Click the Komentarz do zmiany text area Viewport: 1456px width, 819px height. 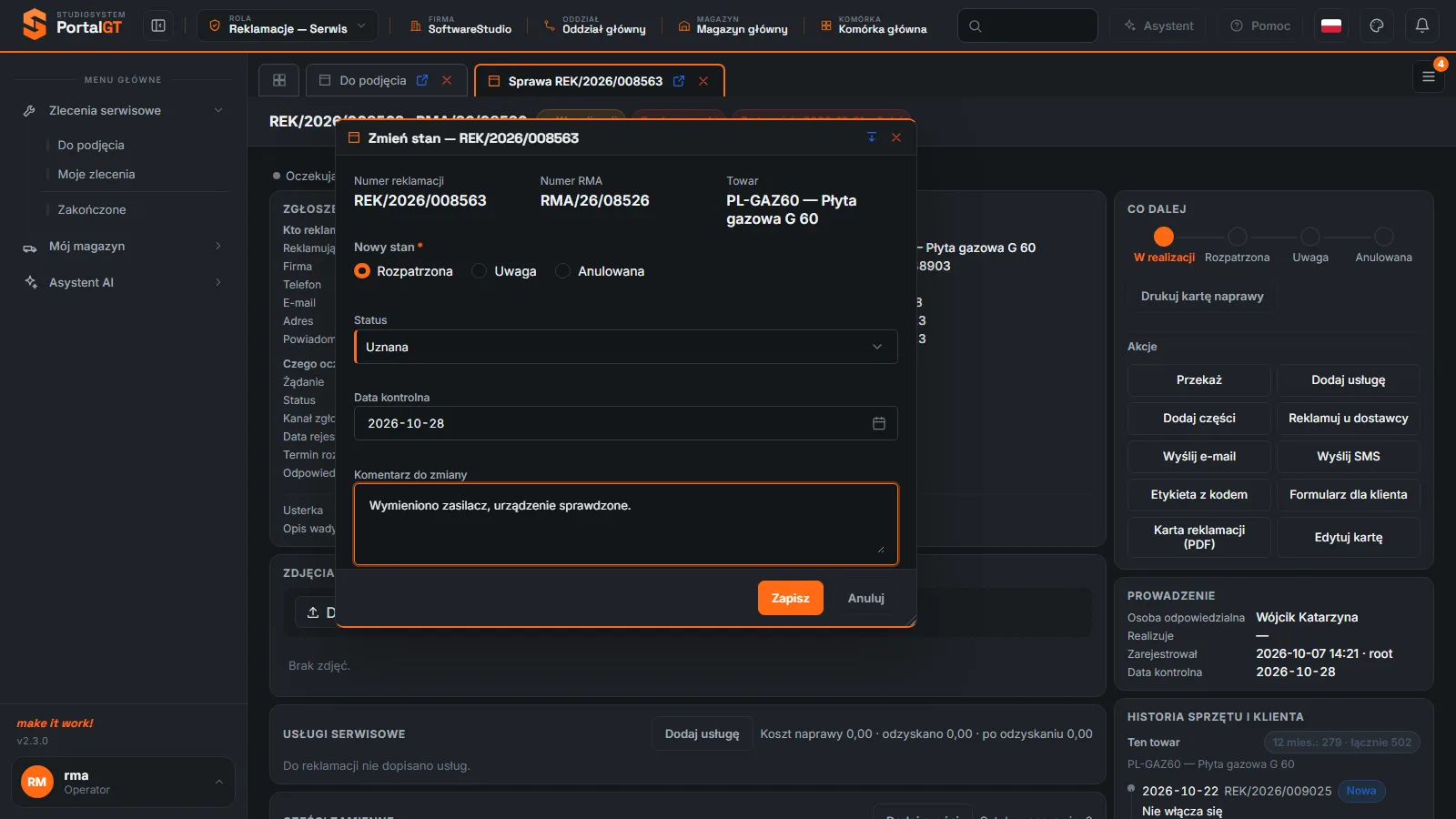pyautogui.click(x=626, y=524)
